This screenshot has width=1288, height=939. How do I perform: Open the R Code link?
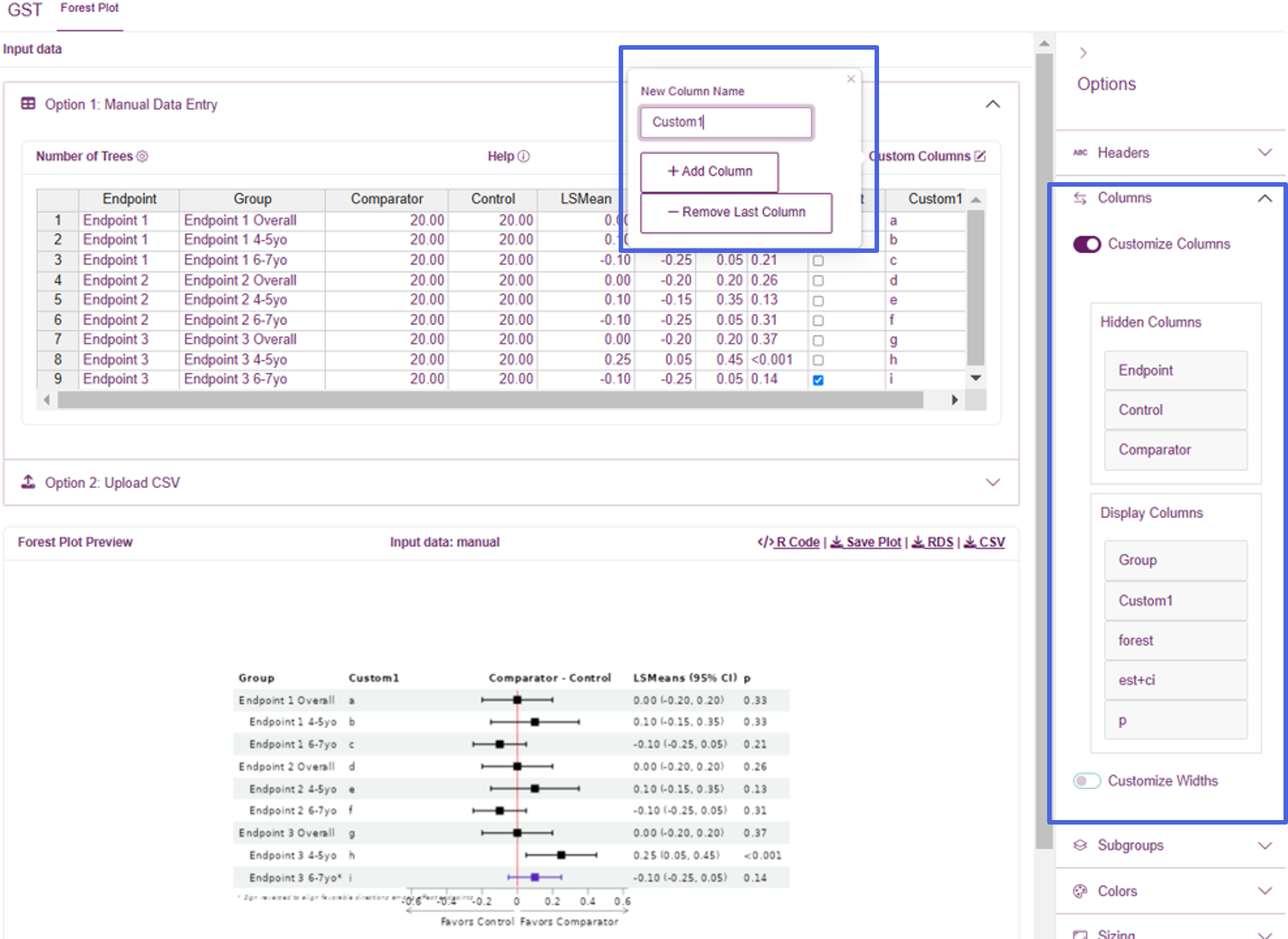tap(789, 542)
